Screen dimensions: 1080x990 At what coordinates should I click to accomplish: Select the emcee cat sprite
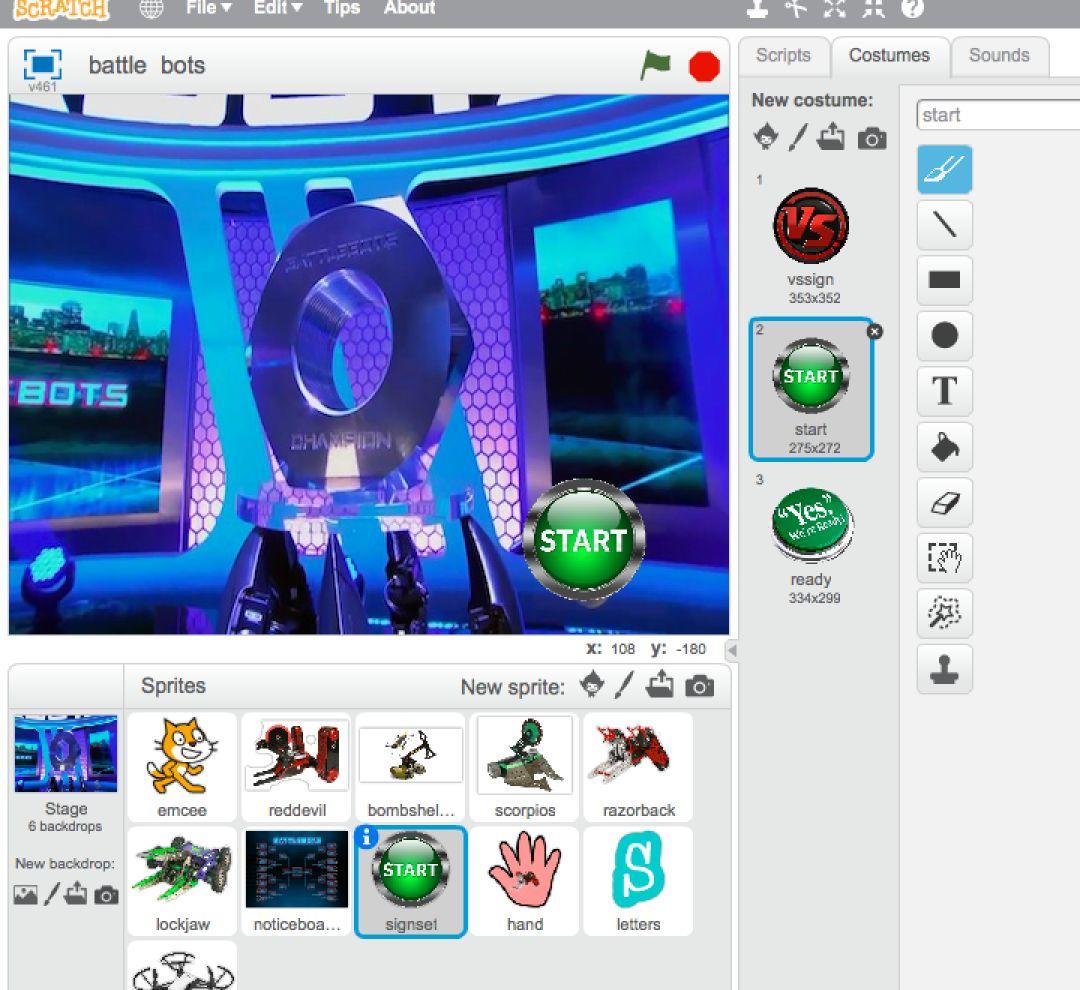tap(182, 767)
